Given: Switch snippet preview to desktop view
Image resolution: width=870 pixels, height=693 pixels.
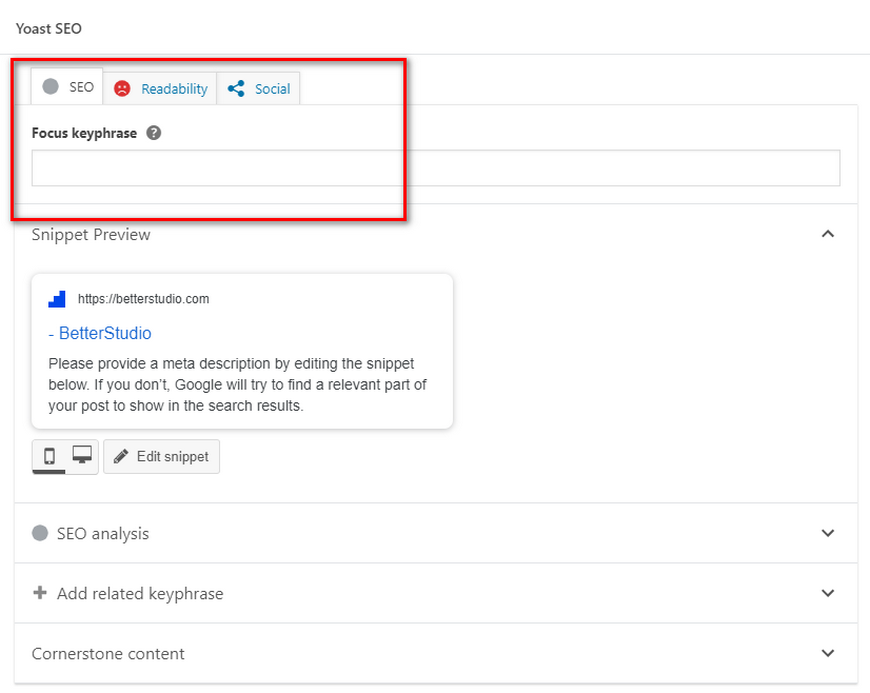Looking at the screenshot, I should pyautogui.click(x=82, y=456).
